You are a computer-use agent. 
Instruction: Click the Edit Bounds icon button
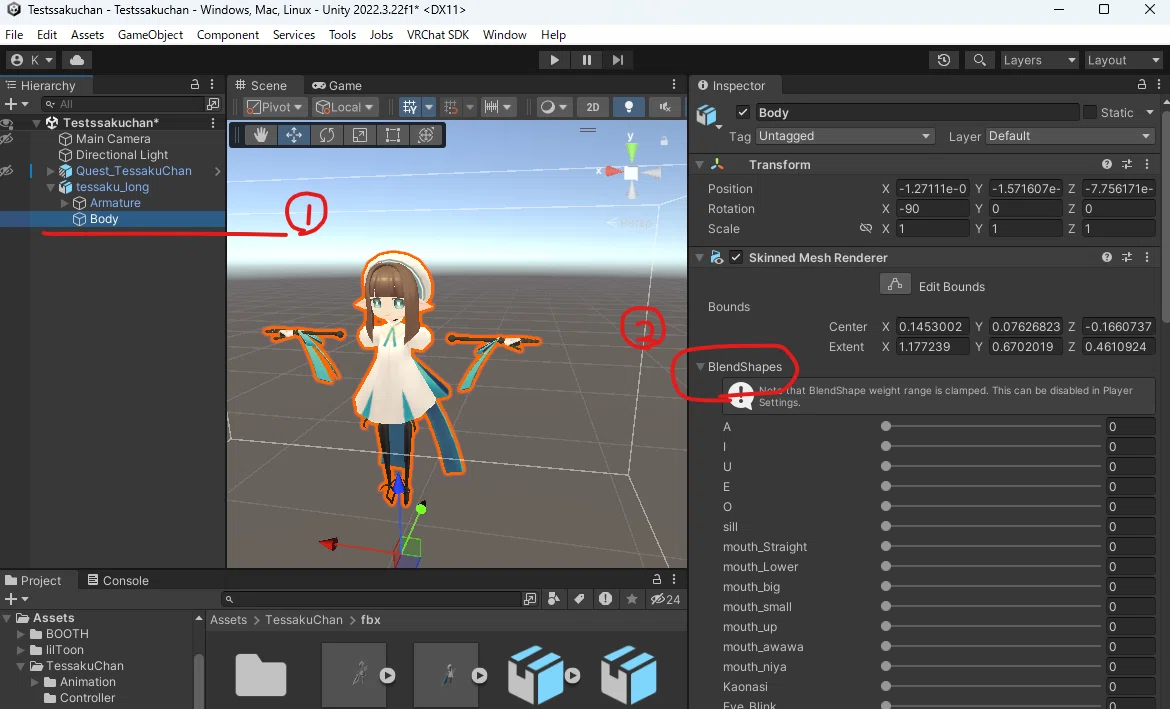click(x=895, y=284)
